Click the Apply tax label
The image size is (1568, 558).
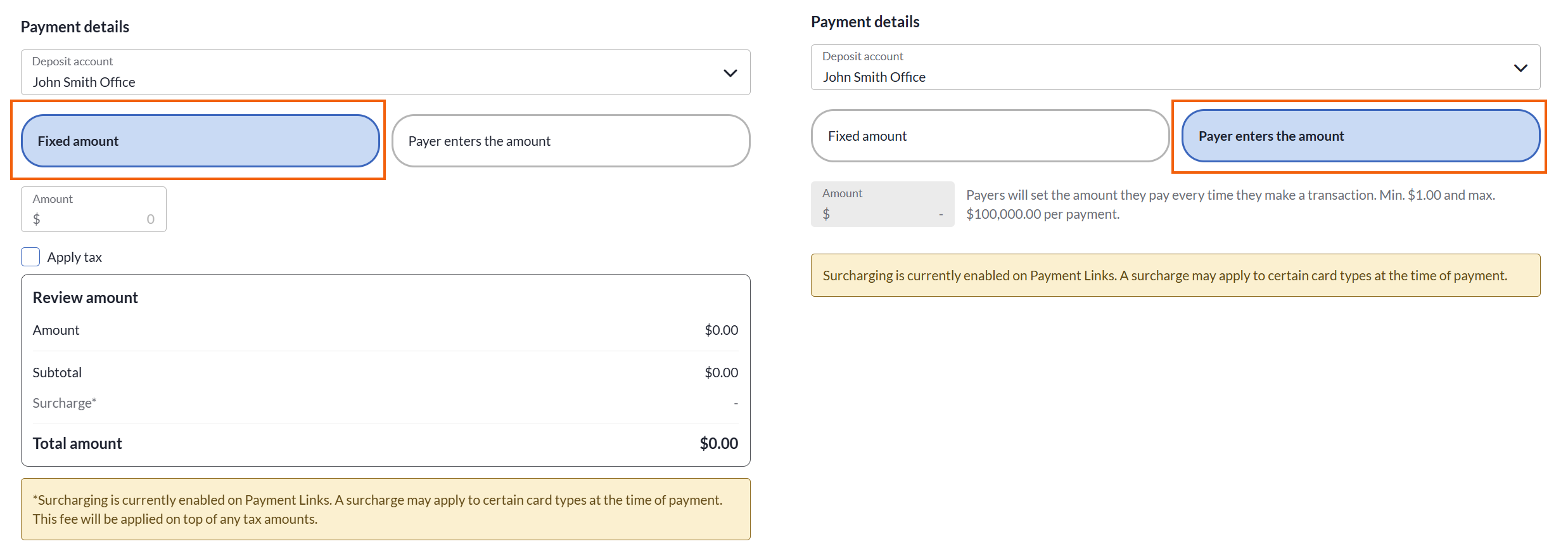(74, 257)
